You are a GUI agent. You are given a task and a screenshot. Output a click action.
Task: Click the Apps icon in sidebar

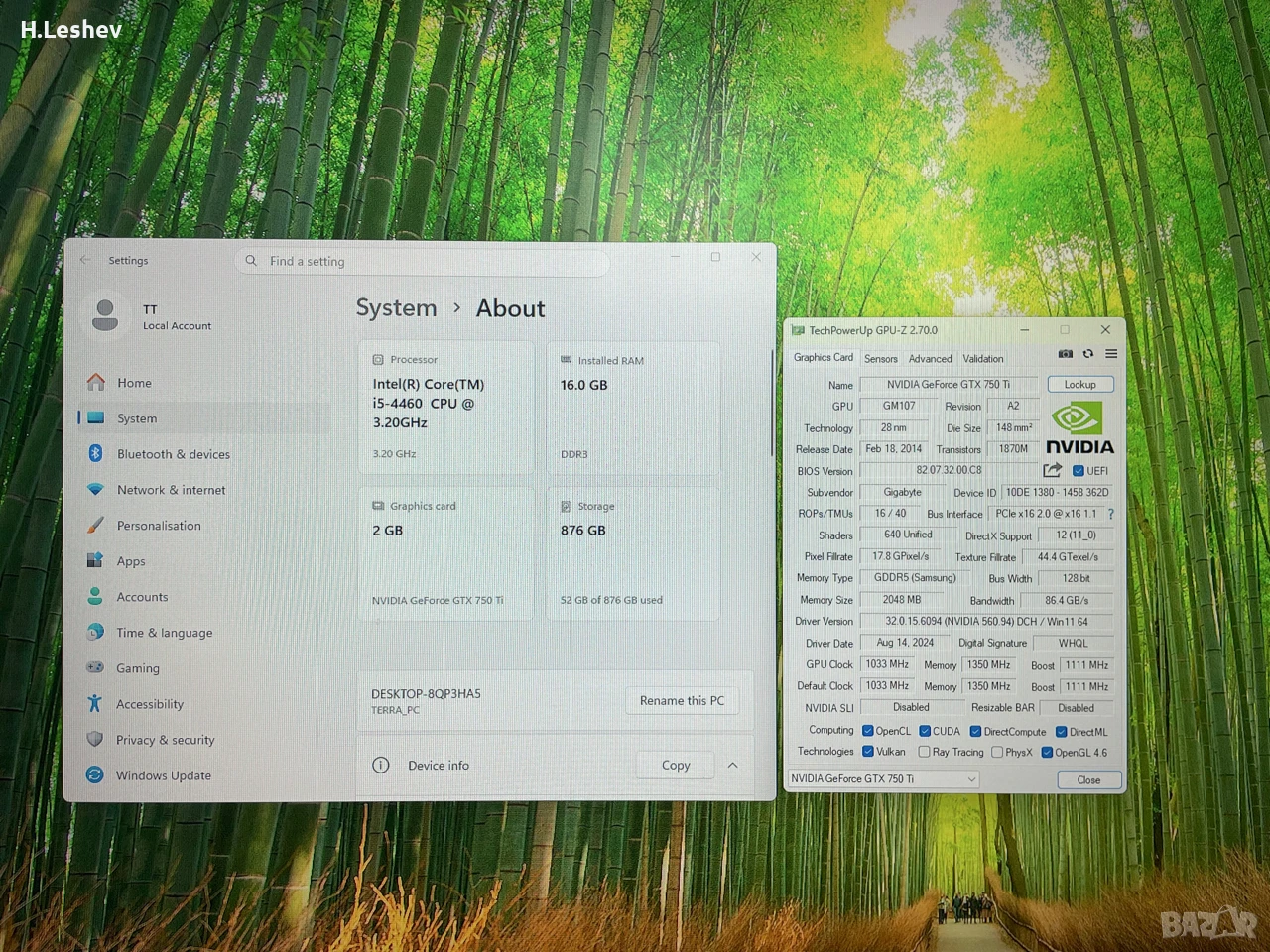(95, 560)
